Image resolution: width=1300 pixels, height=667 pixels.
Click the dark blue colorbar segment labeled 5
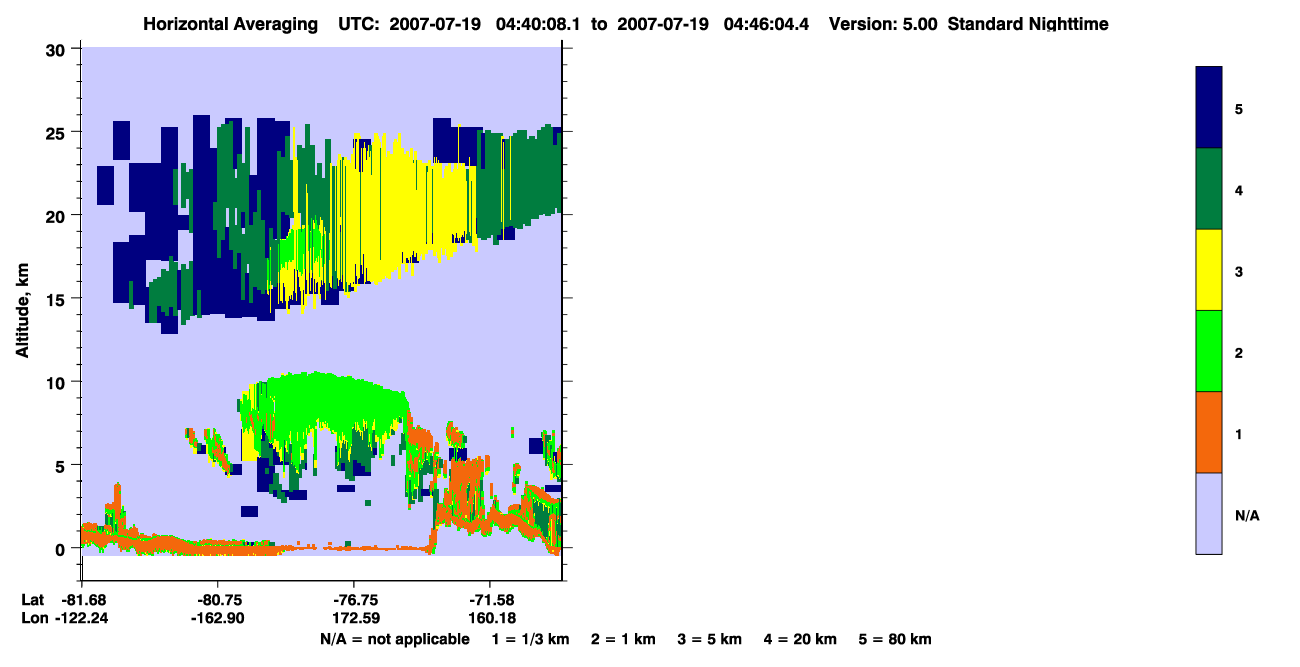pyautogui.click(x=1209, y=107)
